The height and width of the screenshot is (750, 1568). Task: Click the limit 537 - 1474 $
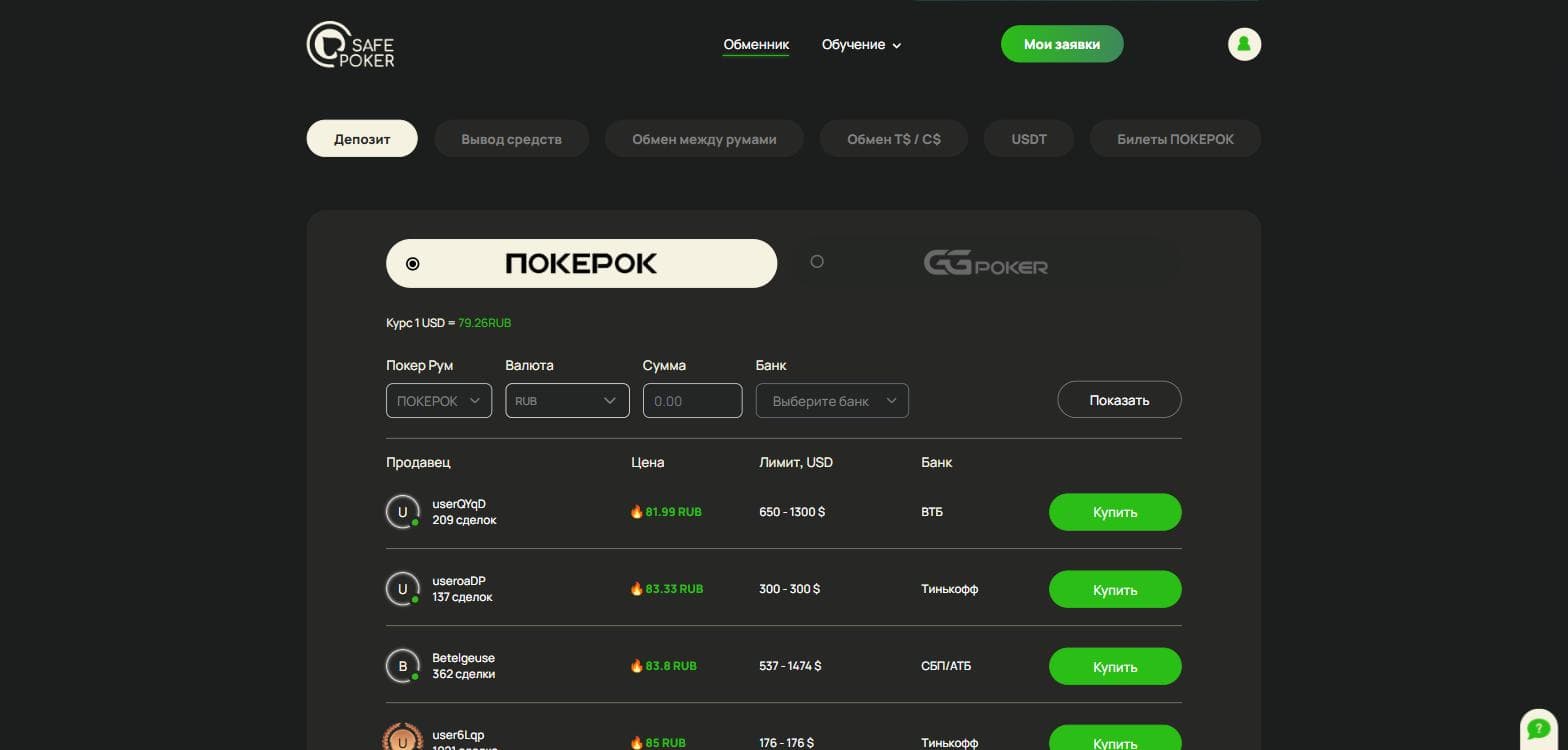790,666
